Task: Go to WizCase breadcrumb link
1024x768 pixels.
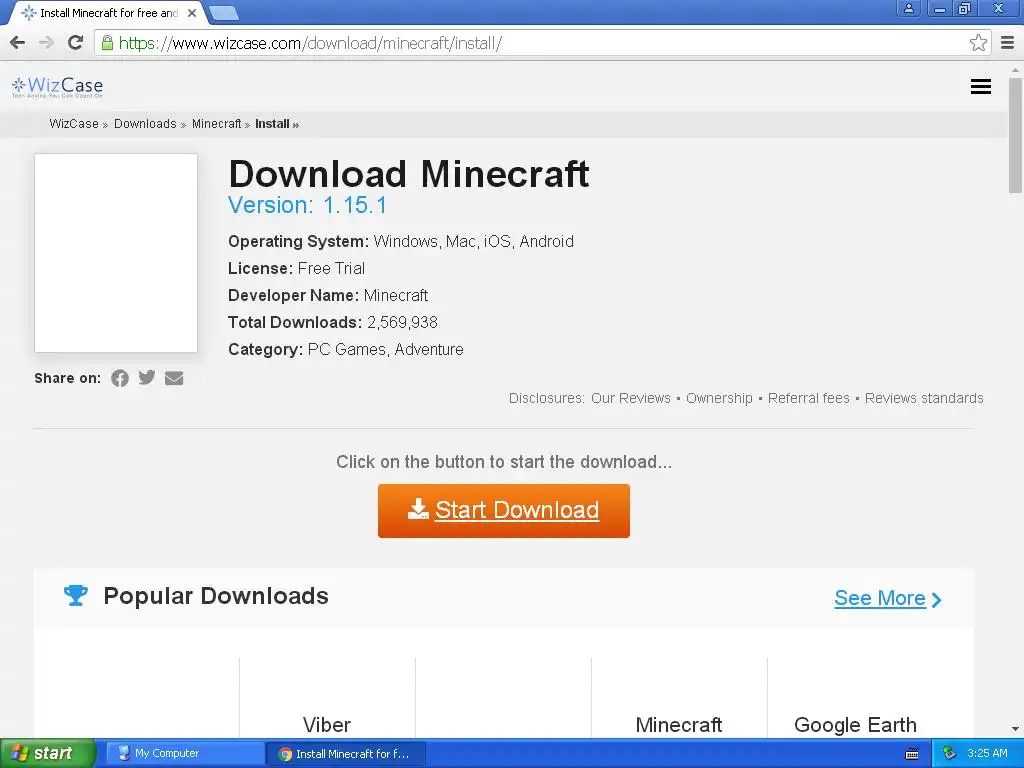Action: click(74, 124)
